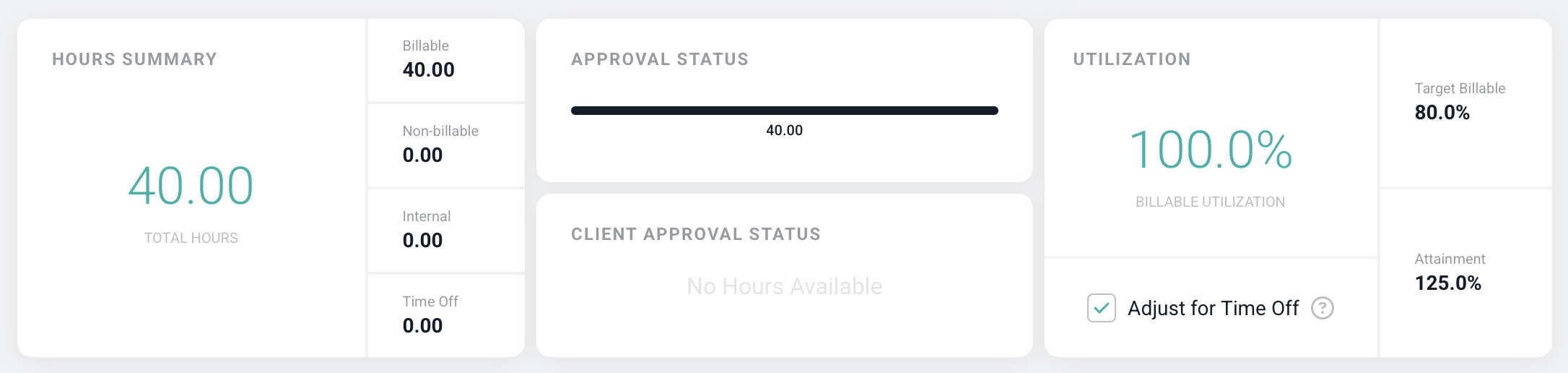Click the large 40.00 total hours value
The height and width of the screenshot is (373, 1568).
191,186
